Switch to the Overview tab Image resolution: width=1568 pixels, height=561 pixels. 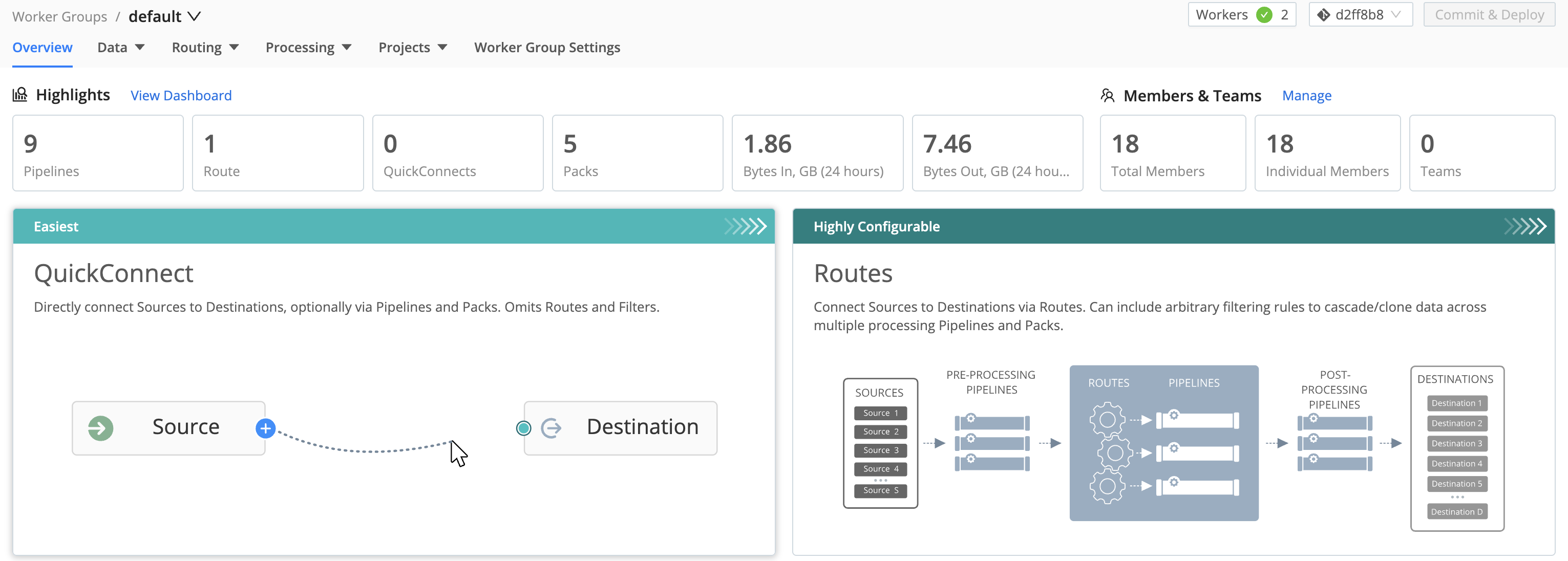(42, 47)
